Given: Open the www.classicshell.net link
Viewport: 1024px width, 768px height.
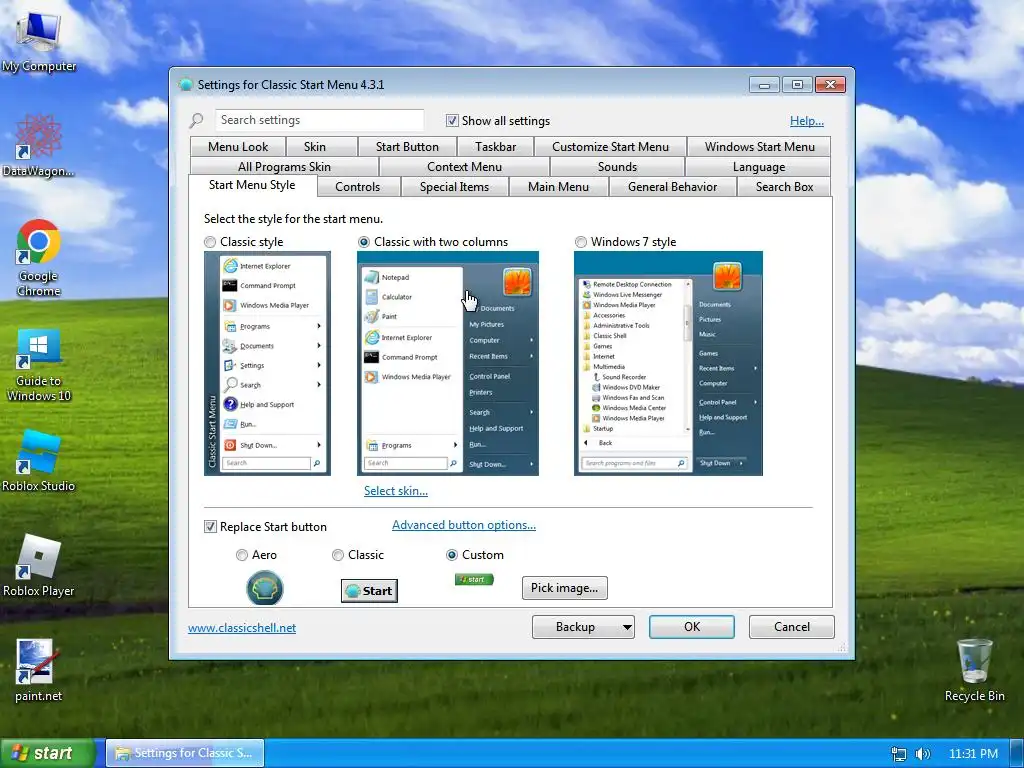Looking at the screenshot, I should 242,628.
